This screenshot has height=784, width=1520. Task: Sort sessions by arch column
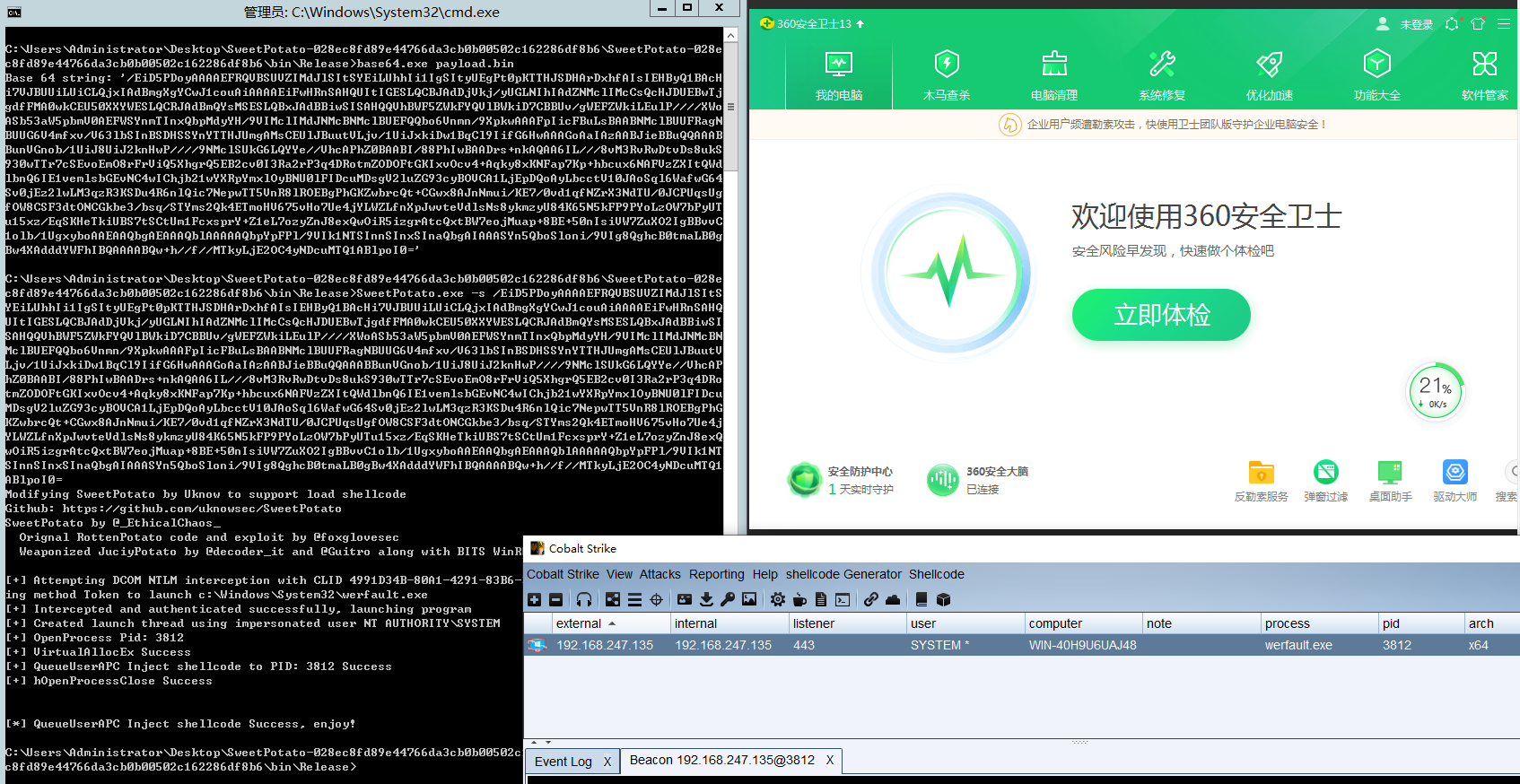click(x=1492, y=623)
